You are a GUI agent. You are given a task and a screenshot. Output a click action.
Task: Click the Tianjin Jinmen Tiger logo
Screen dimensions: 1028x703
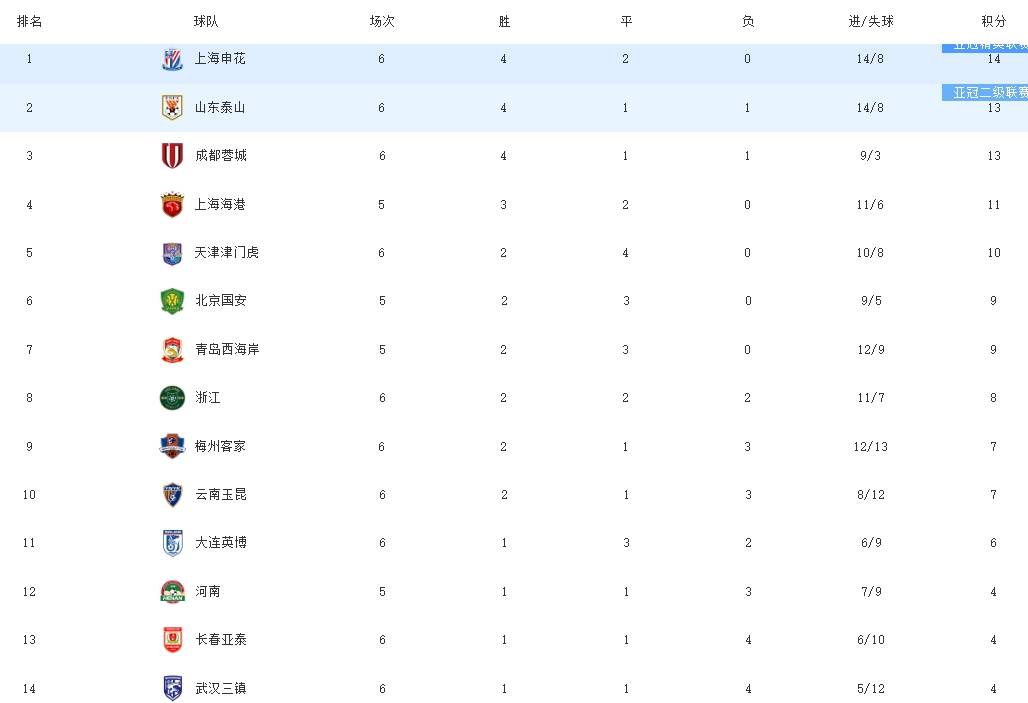point(172,253)
